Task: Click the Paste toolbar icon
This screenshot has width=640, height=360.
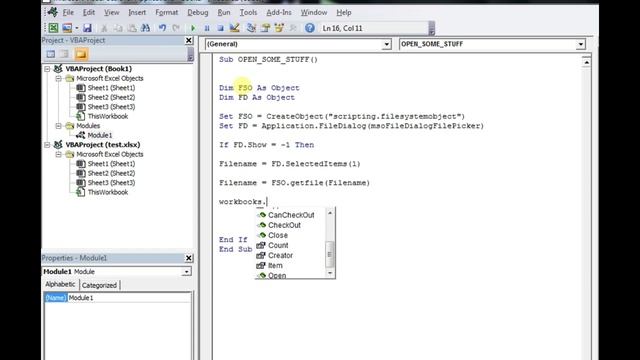Action: point(132,28)
